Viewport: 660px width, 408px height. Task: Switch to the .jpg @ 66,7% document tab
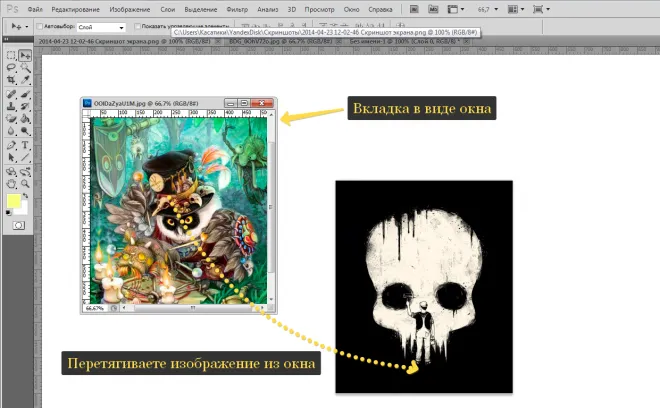pyautogui.click(x=281, y=41)
